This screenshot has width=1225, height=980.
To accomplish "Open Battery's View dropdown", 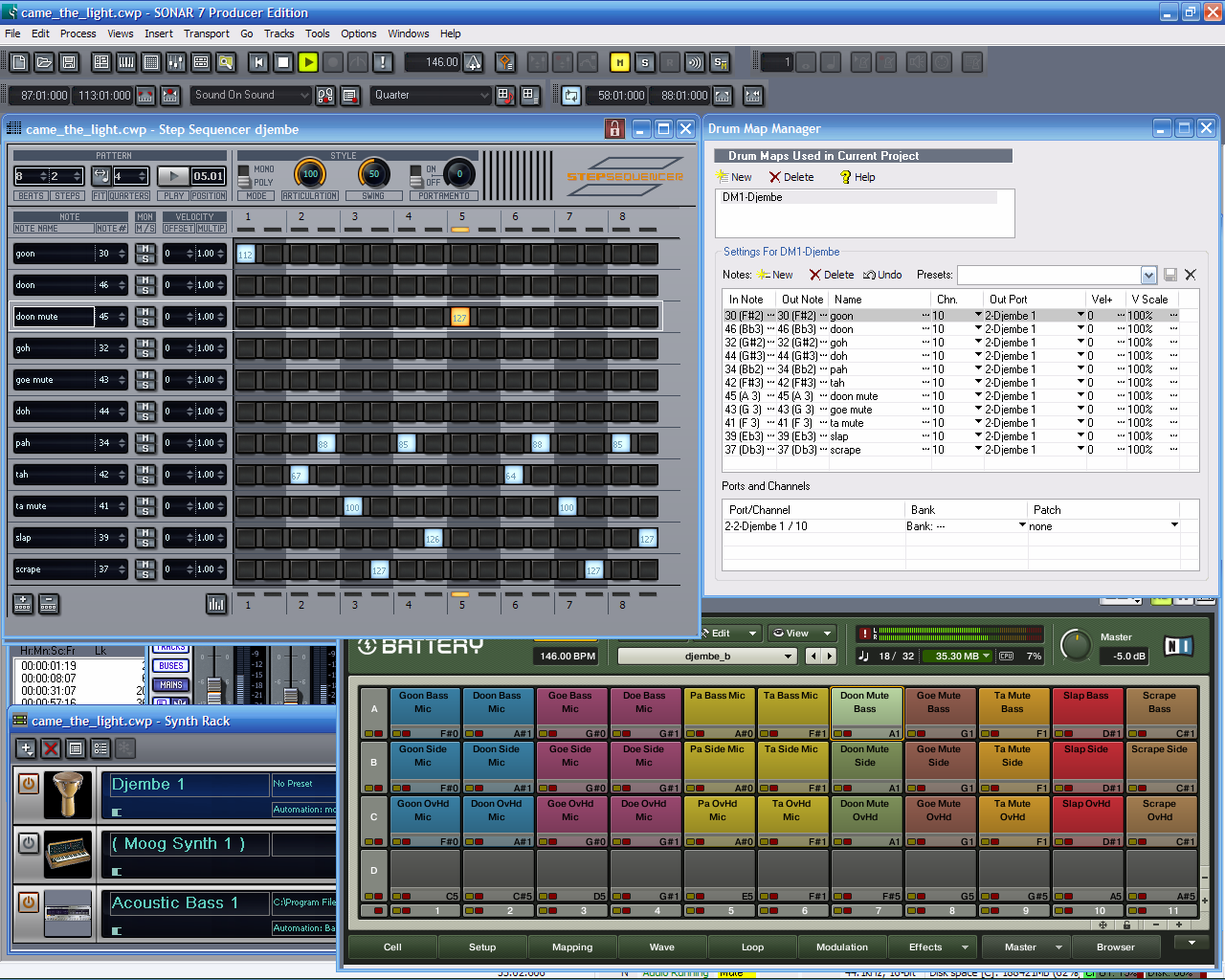I will pyautogui.click(x=802, y=633).
